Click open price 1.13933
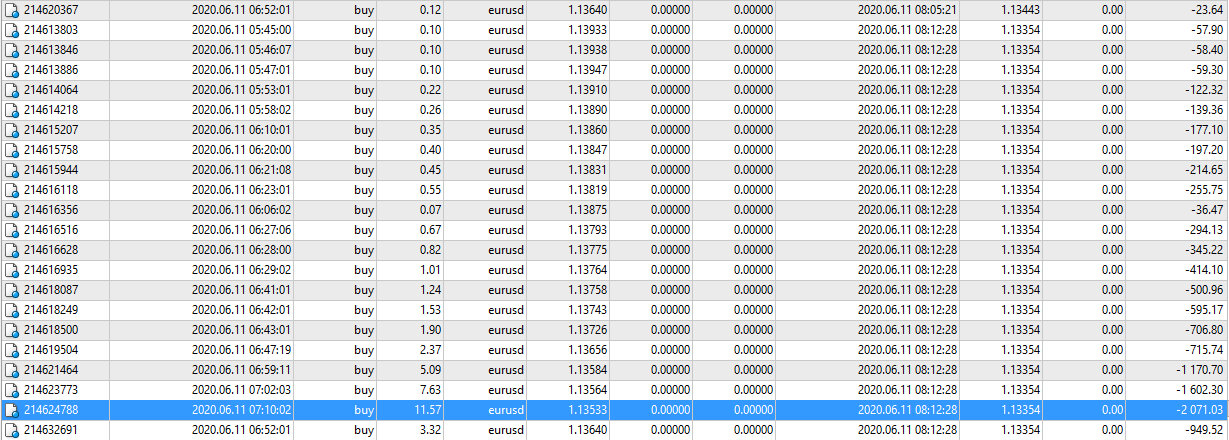 [x=585, y=30]
